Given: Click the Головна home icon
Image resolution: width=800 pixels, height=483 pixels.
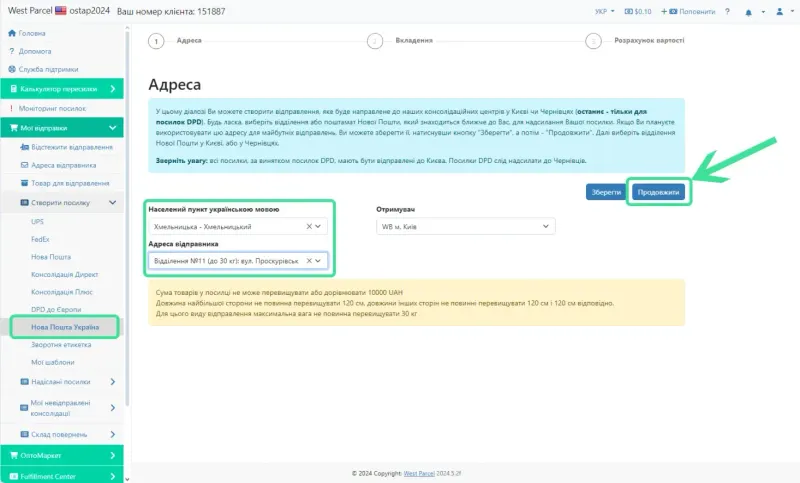Looking at the screenshot, I should [x=12, y=33].
